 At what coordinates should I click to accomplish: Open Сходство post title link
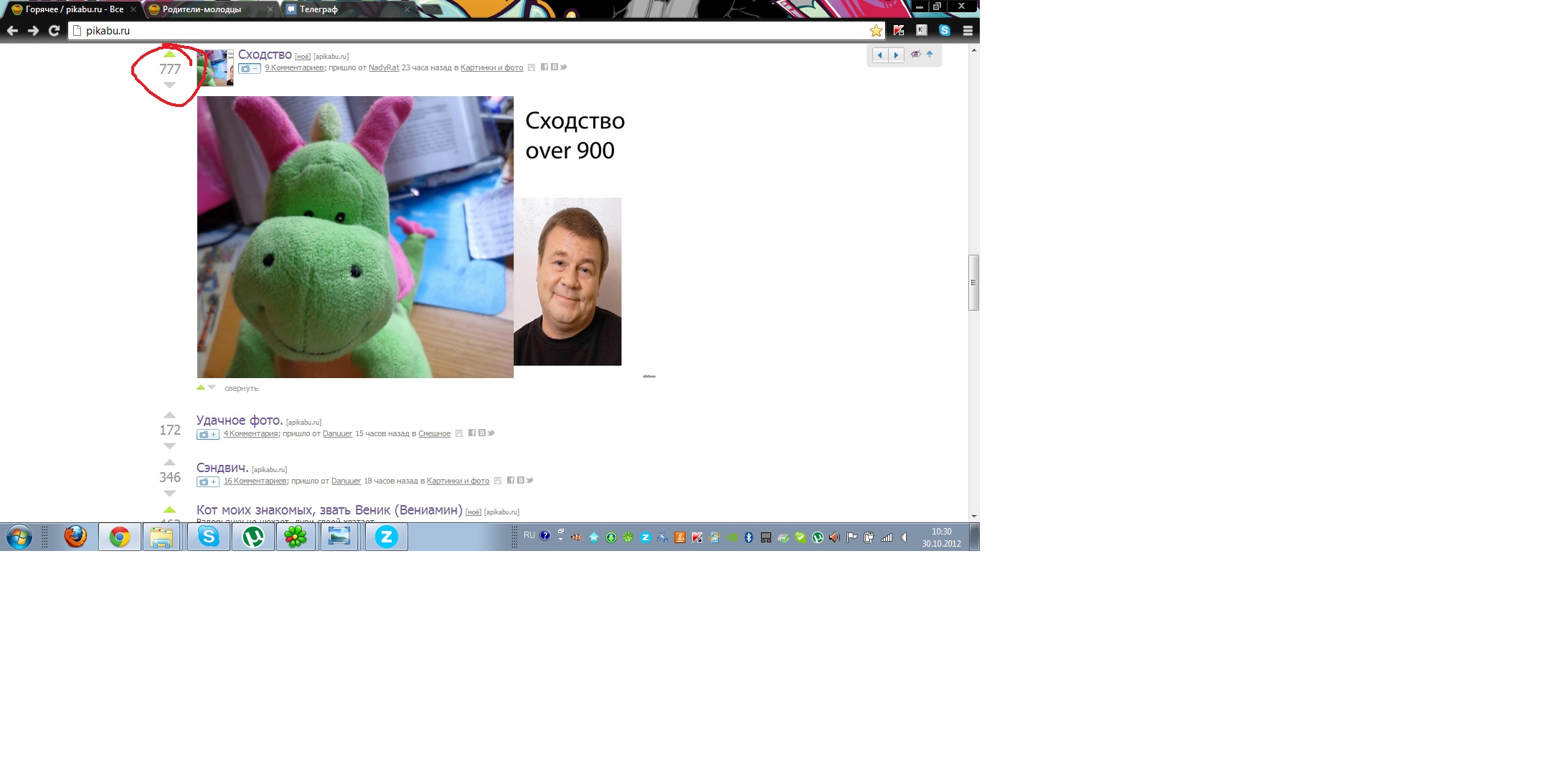pyautogui.click(x=265, y=55)
